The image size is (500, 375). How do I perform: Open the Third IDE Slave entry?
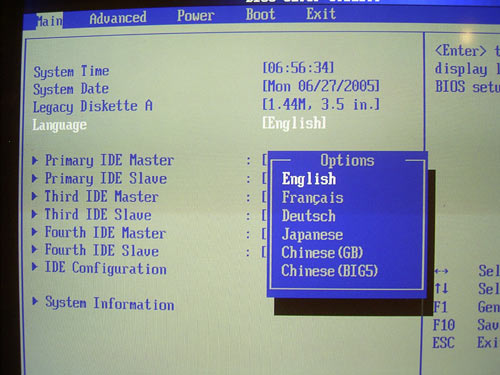98,214
